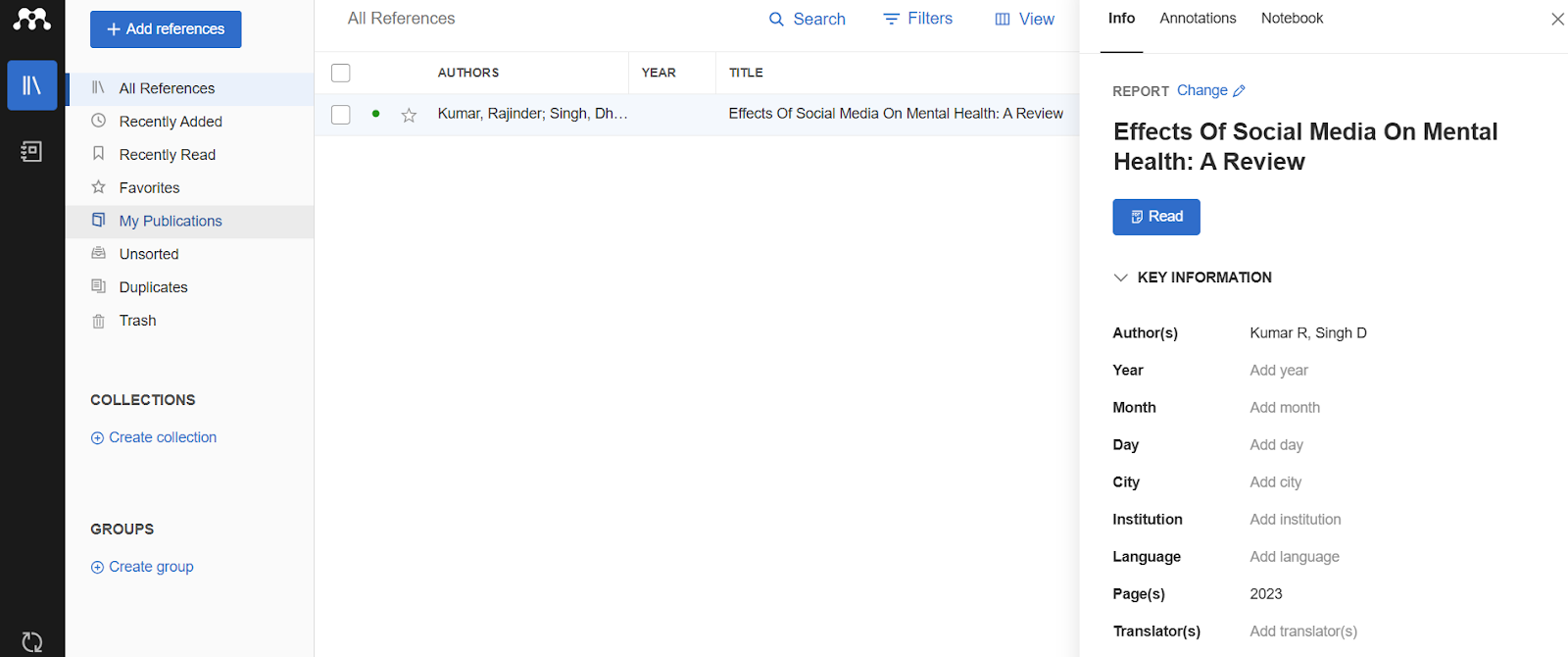Click the green unread status dot
Image resolution: width=1568 pixels, height=657 pixels.
coord(376,114)
